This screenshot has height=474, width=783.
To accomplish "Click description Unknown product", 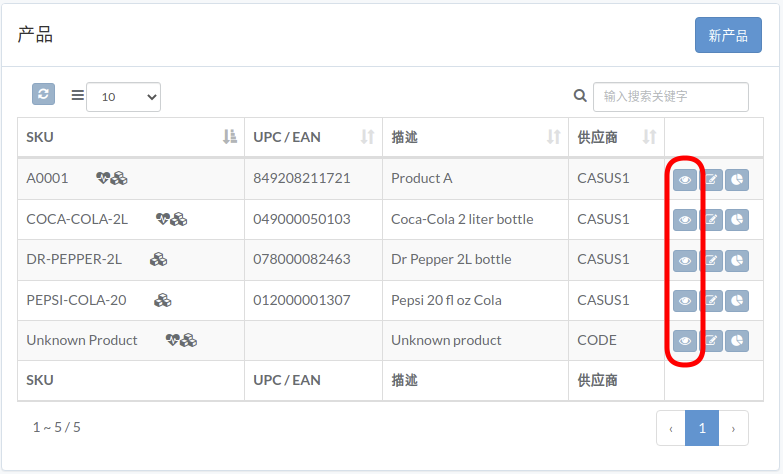I will pyautogui.click(x=446, y=340).
